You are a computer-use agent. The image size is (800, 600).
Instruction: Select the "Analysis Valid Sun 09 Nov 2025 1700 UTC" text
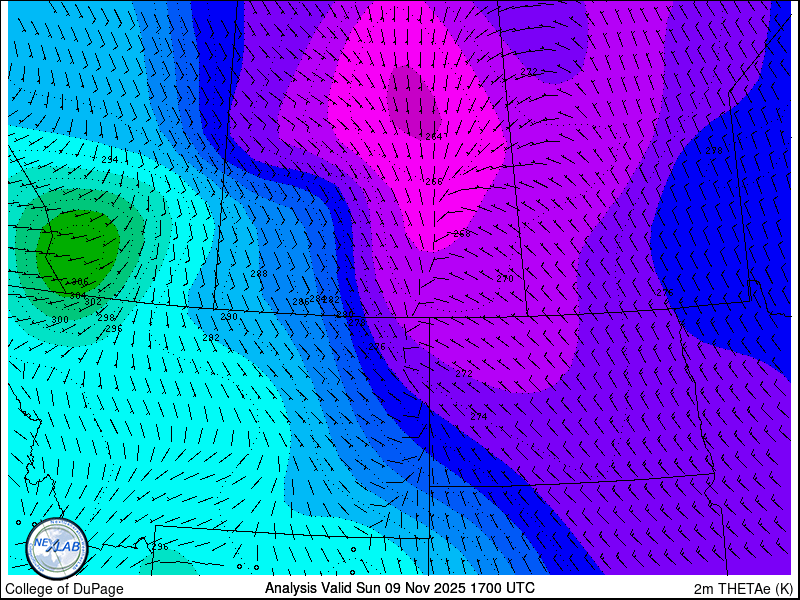(399, 588)
